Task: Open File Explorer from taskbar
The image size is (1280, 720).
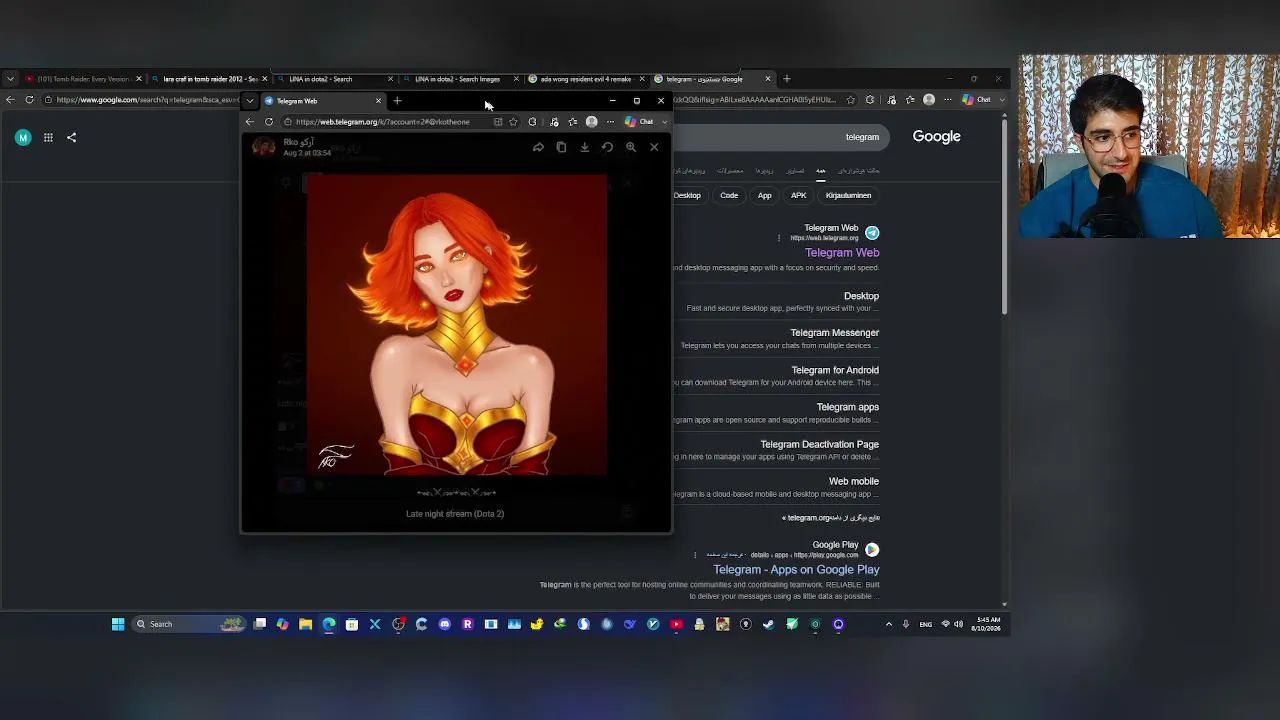Action: [x=306, y=624]
